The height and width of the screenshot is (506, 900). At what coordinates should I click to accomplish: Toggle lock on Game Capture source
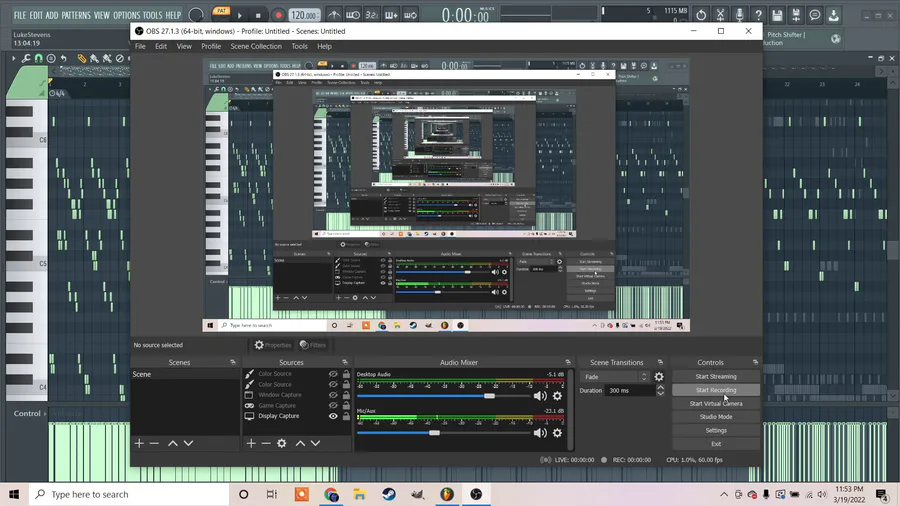(346, 405)
